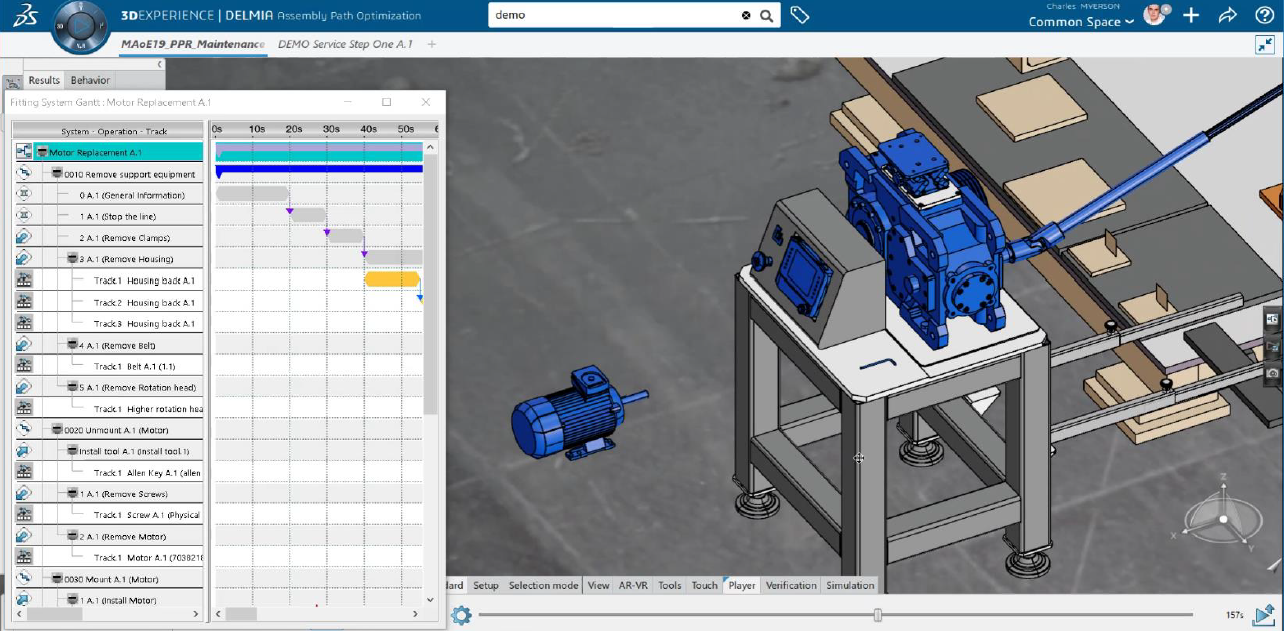Clear the search text with X icon
This screenshot has height=631, width=1284.
pyautogui.click(x=746, y=15)
